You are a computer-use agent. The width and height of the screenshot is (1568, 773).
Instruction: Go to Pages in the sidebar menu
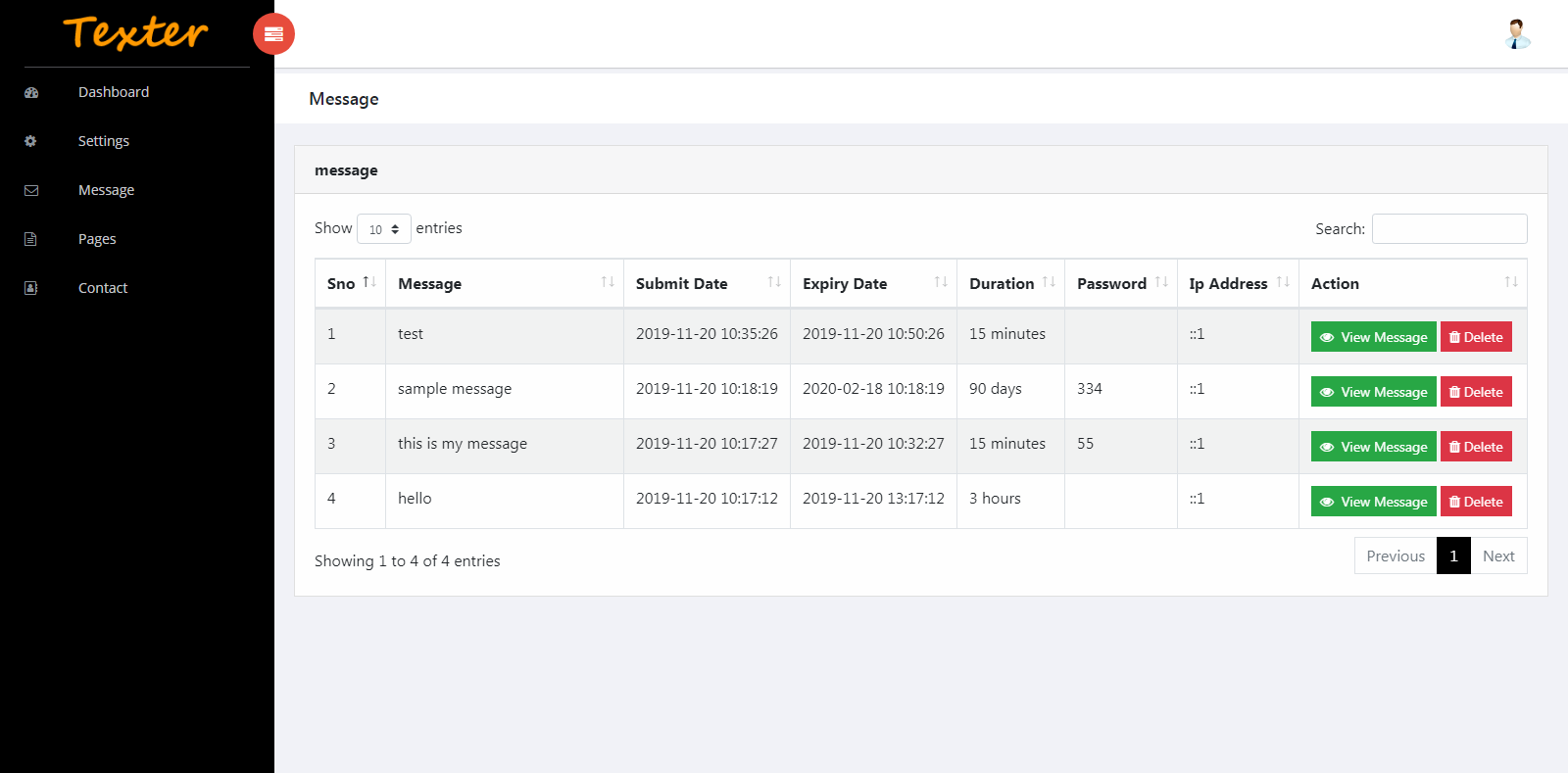point(97,239)
